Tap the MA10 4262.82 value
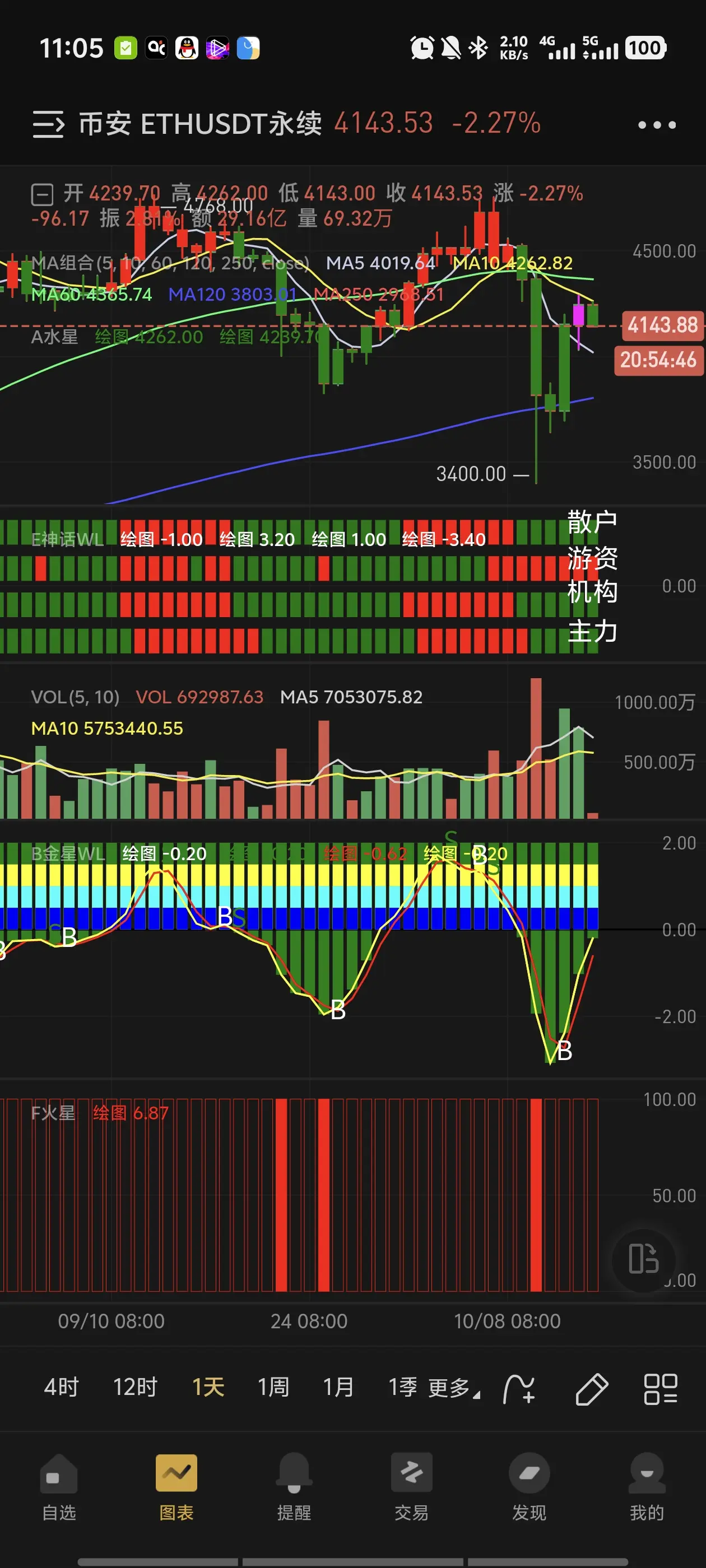The width and height of the screenshot is (706, 1568). tap(512, 263)
